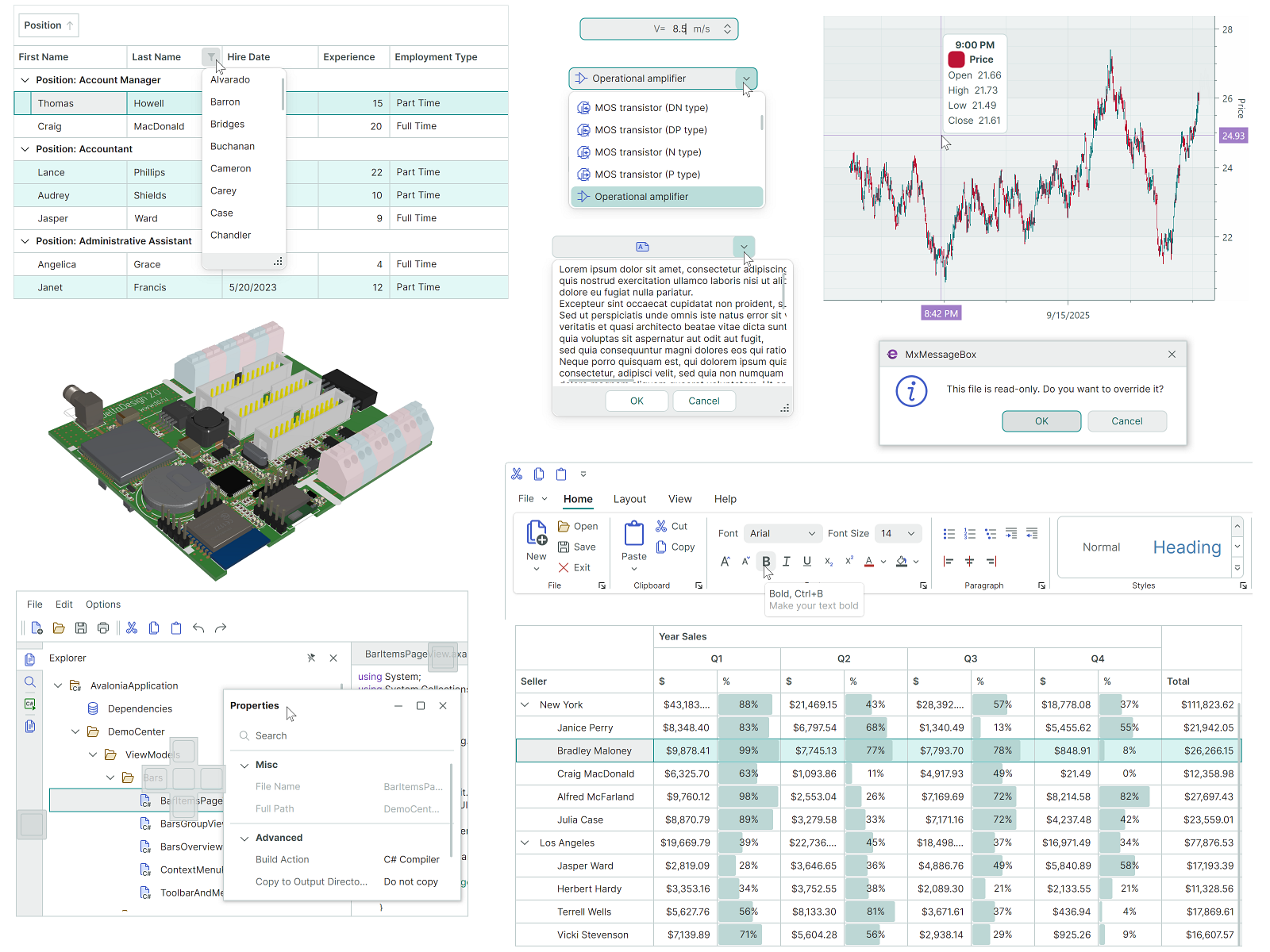The width and height of the screenshot is (1270, 952).
Task: Open the Options menu
Action: [103, 605]
